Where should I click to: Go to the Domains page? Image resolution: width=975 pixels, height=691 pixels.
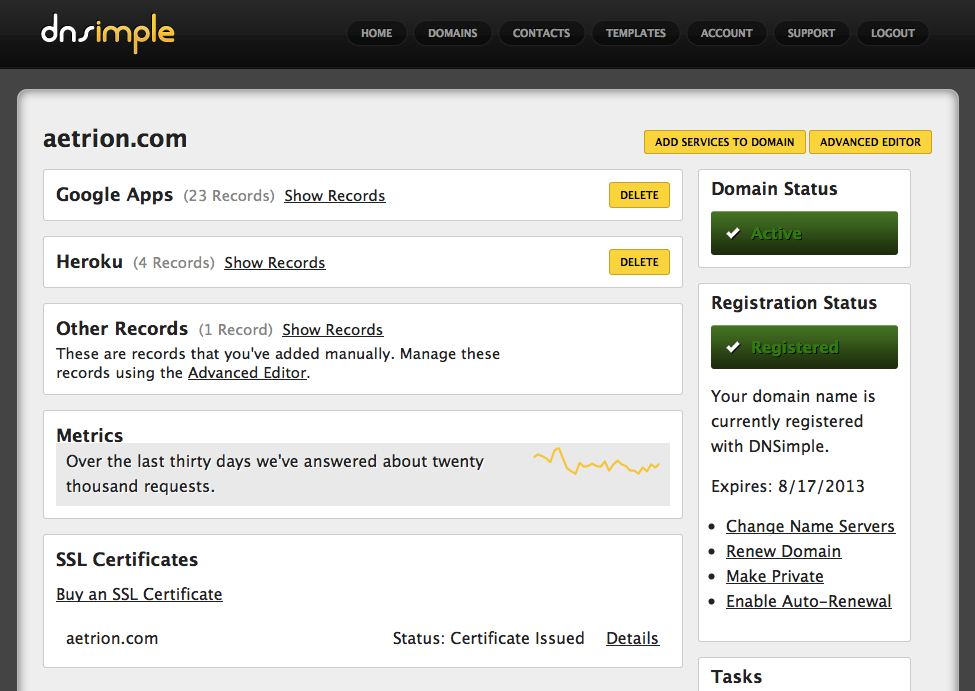click(452, 33)
